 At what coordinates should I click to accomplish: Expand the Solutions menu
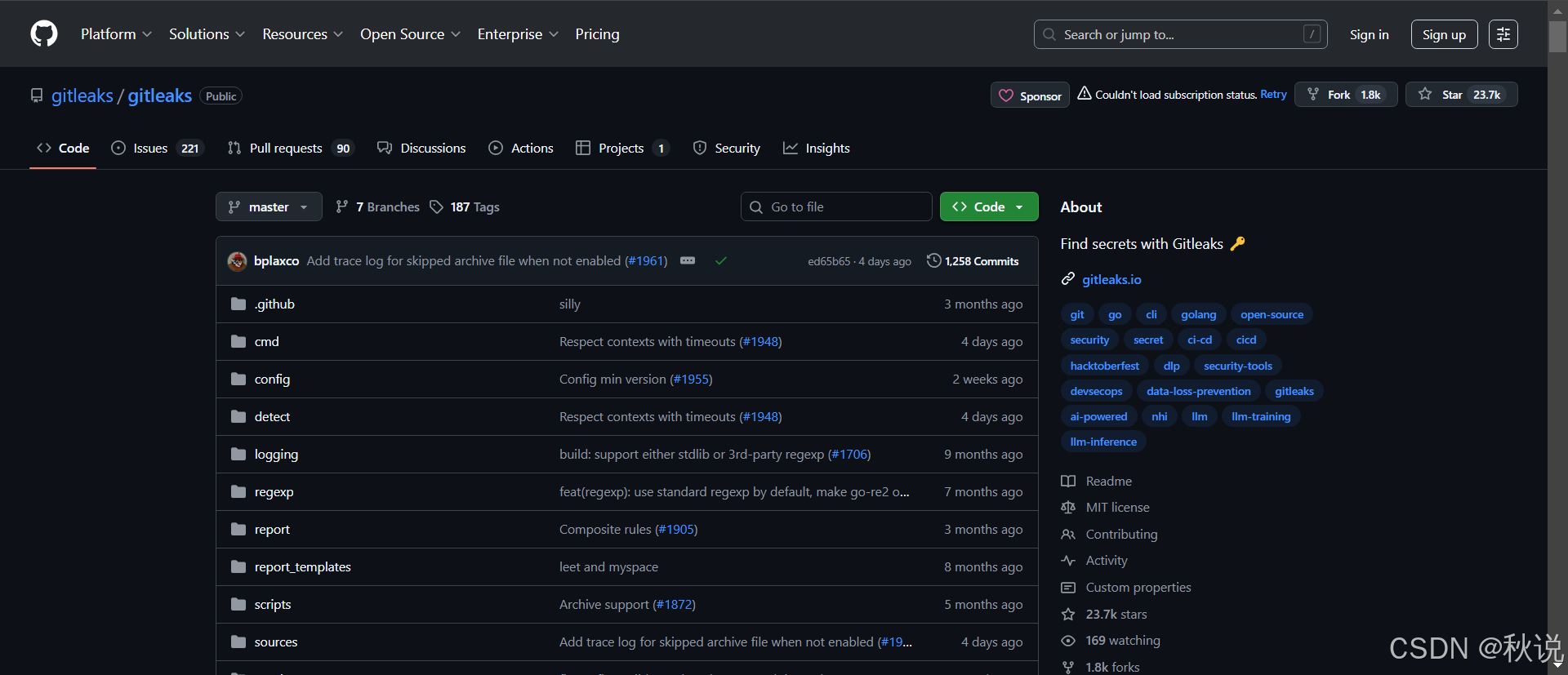coord(207,34)
